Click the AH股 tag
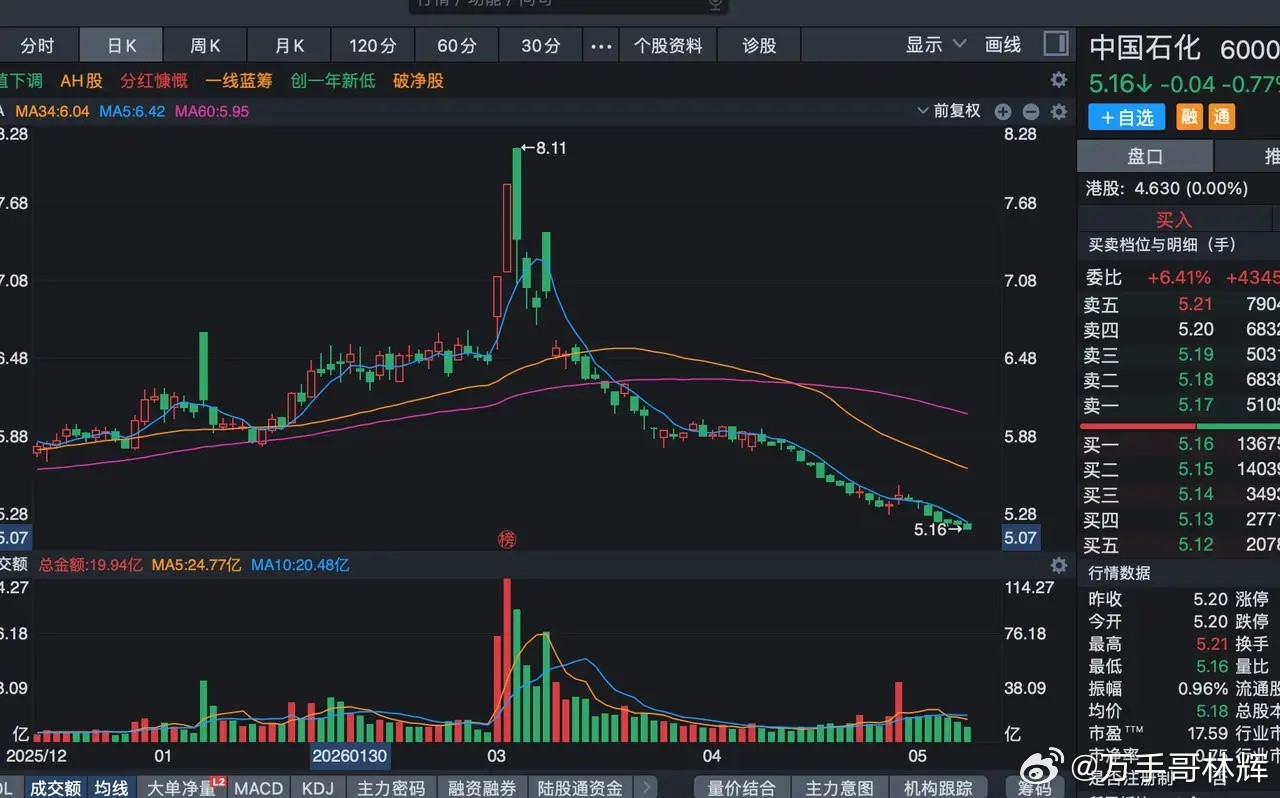Screen dimensions: 1280x798 pyautogui.click(x=81, y=81)
